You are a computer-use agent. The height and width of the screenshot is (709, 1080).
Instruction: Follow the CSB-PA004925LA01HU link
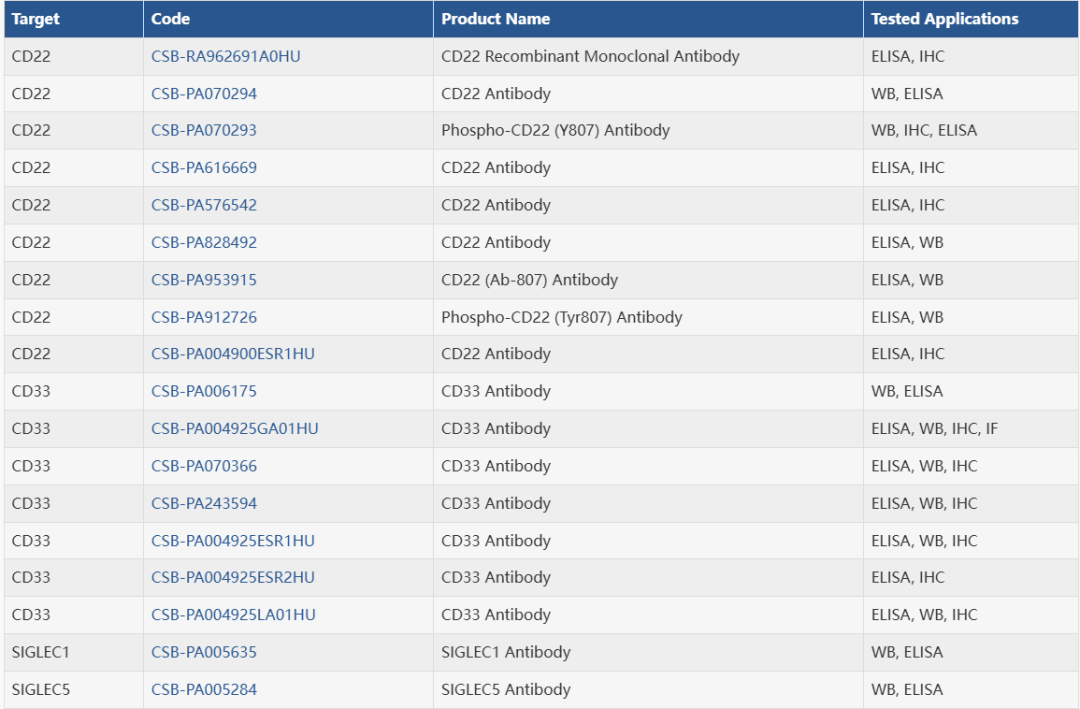(233, 615)
